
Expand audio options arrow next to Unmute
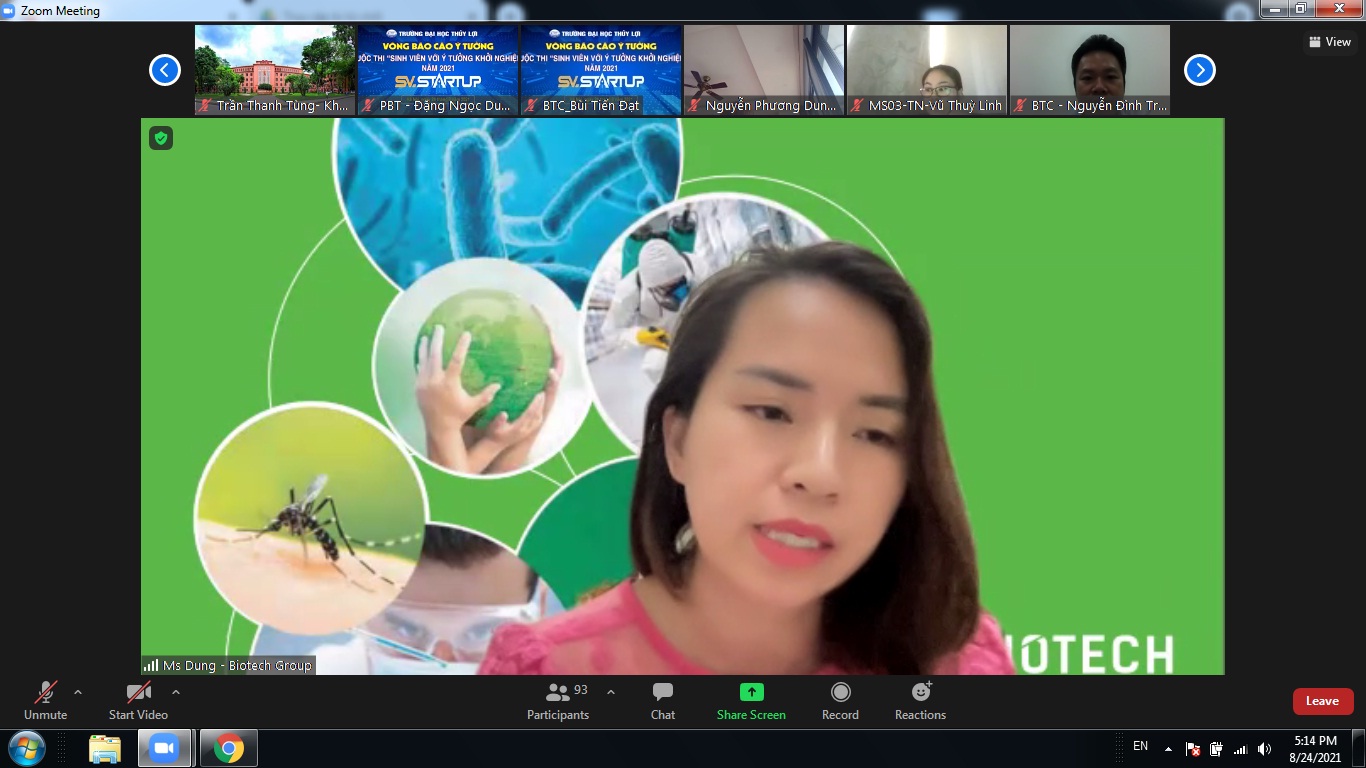pyautogui.click(x=78, y=692)
